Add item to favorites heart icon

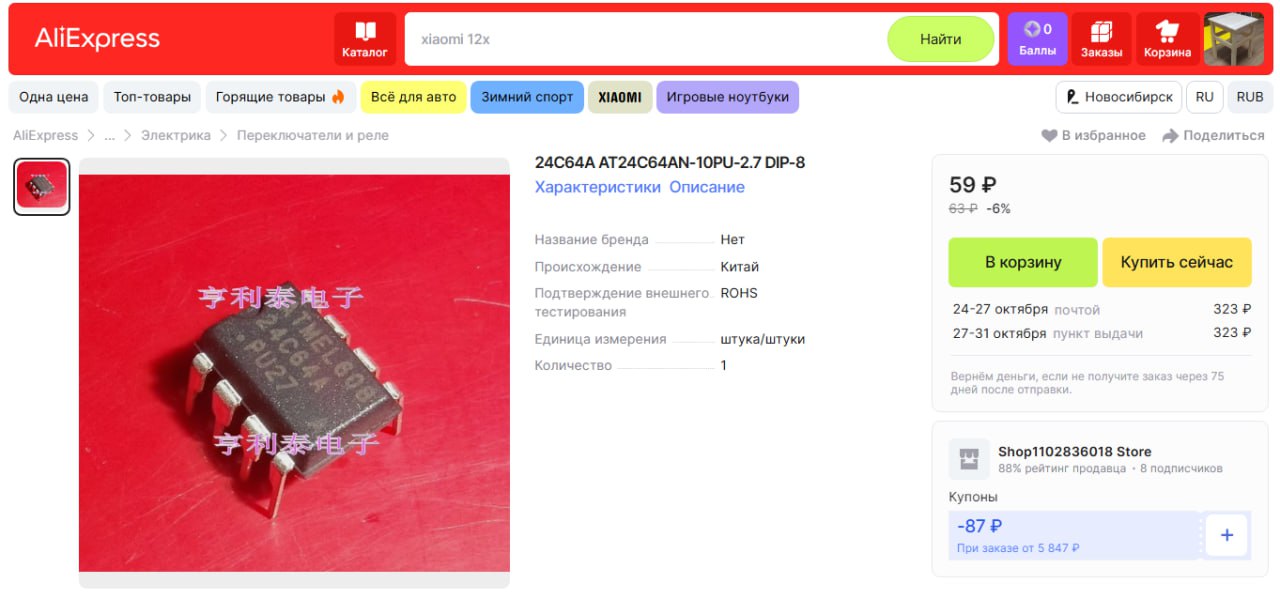coord(1049,135)
